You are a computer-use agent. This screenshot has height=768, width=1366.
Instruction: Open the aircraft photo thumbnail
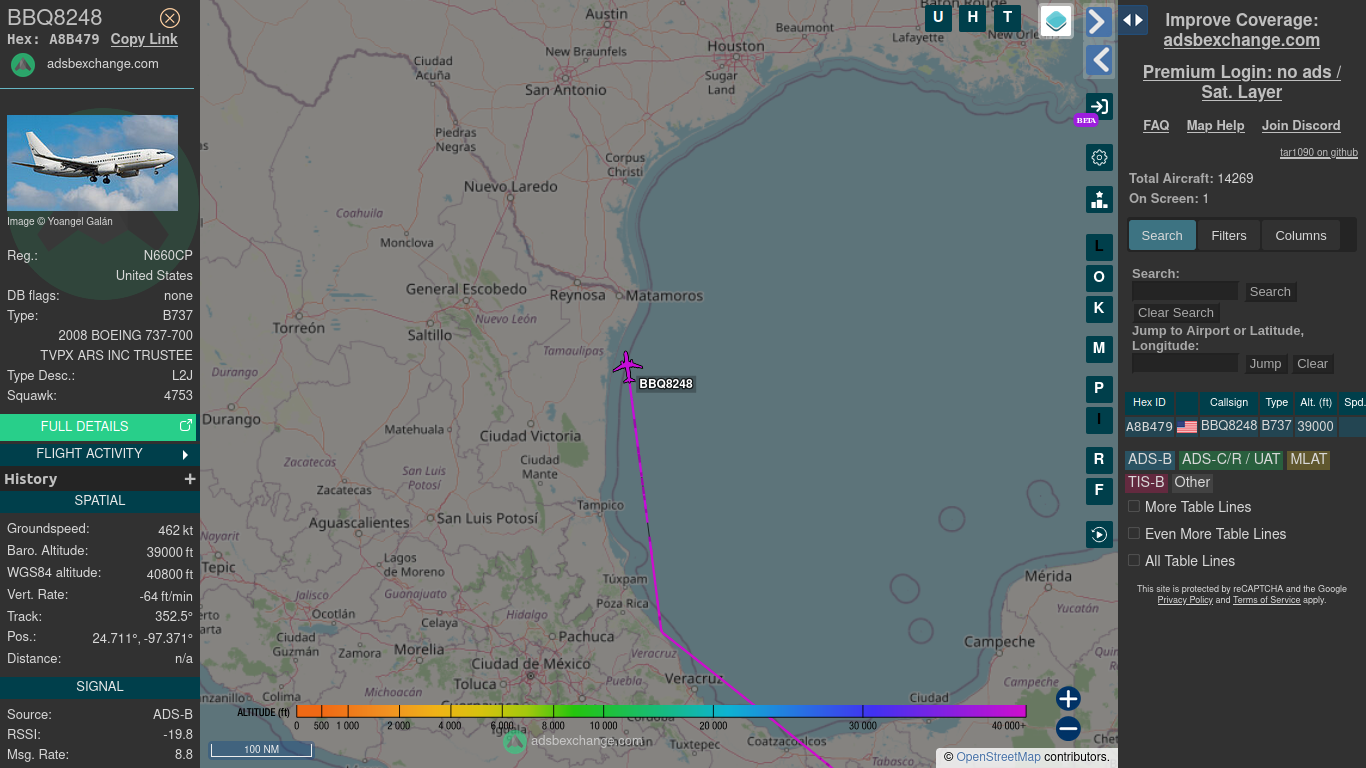[92, 163]
